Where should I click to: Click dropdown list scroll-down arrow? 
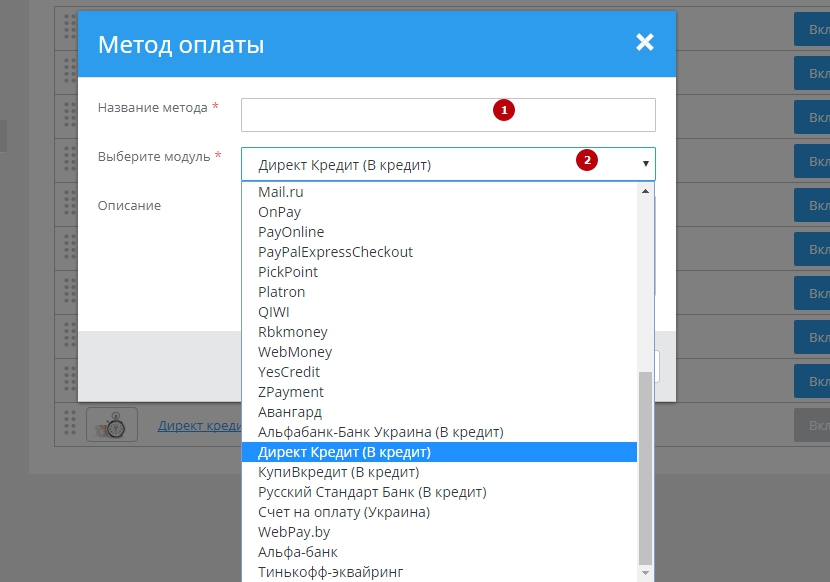pyautogui.click(x=645, y=573)
